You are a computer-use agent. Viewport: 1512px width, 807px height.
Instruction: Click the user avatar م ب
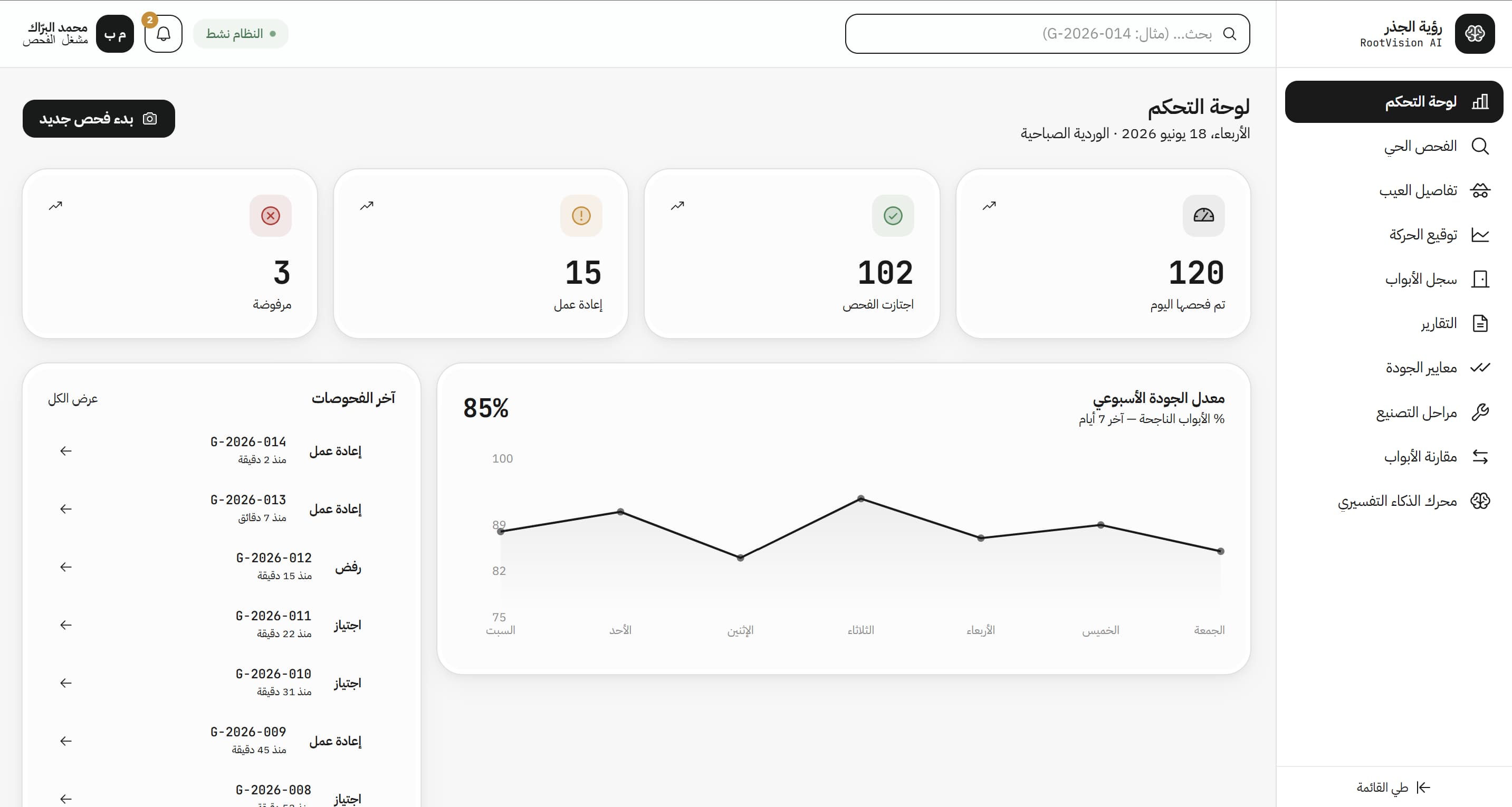coord(115,33)
